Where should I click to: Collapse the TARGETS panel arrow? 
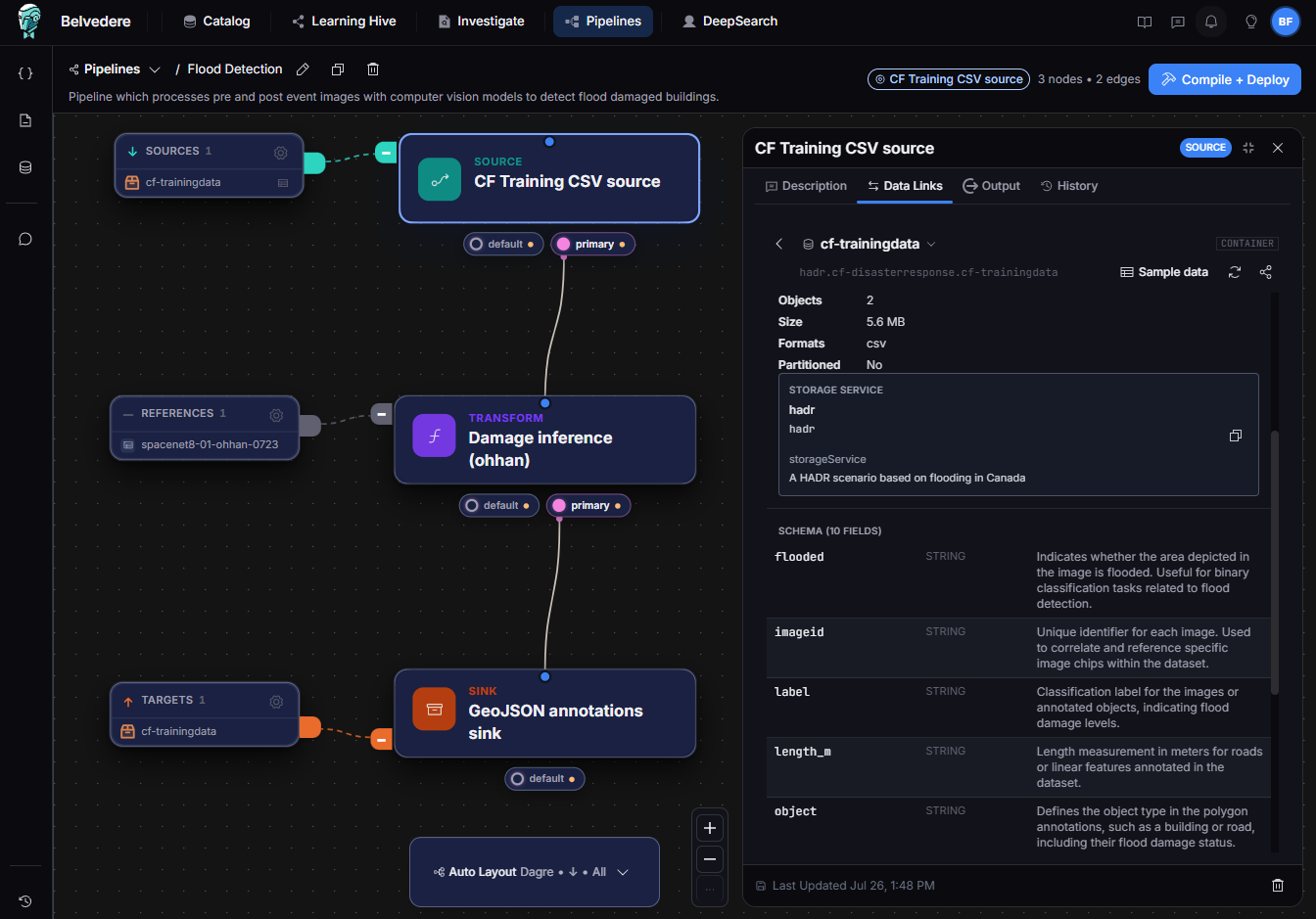coord(128,701)
